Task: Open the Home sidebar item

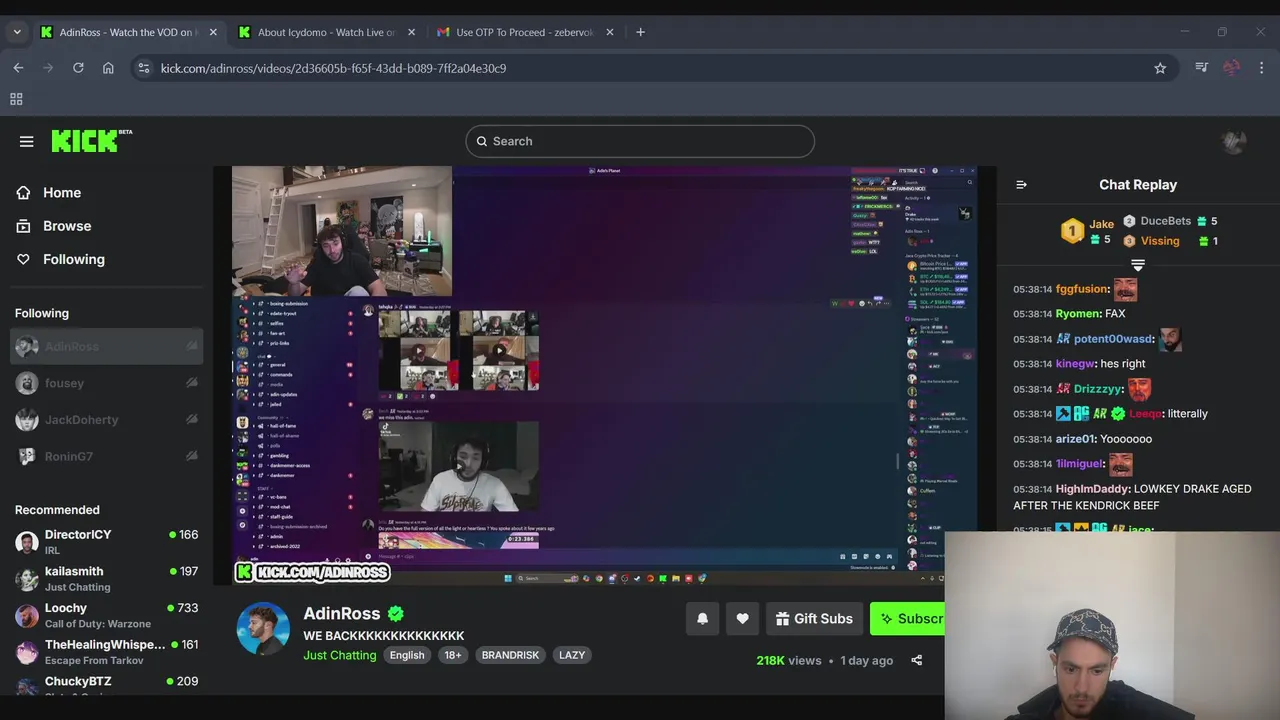Action: (62, 193)
